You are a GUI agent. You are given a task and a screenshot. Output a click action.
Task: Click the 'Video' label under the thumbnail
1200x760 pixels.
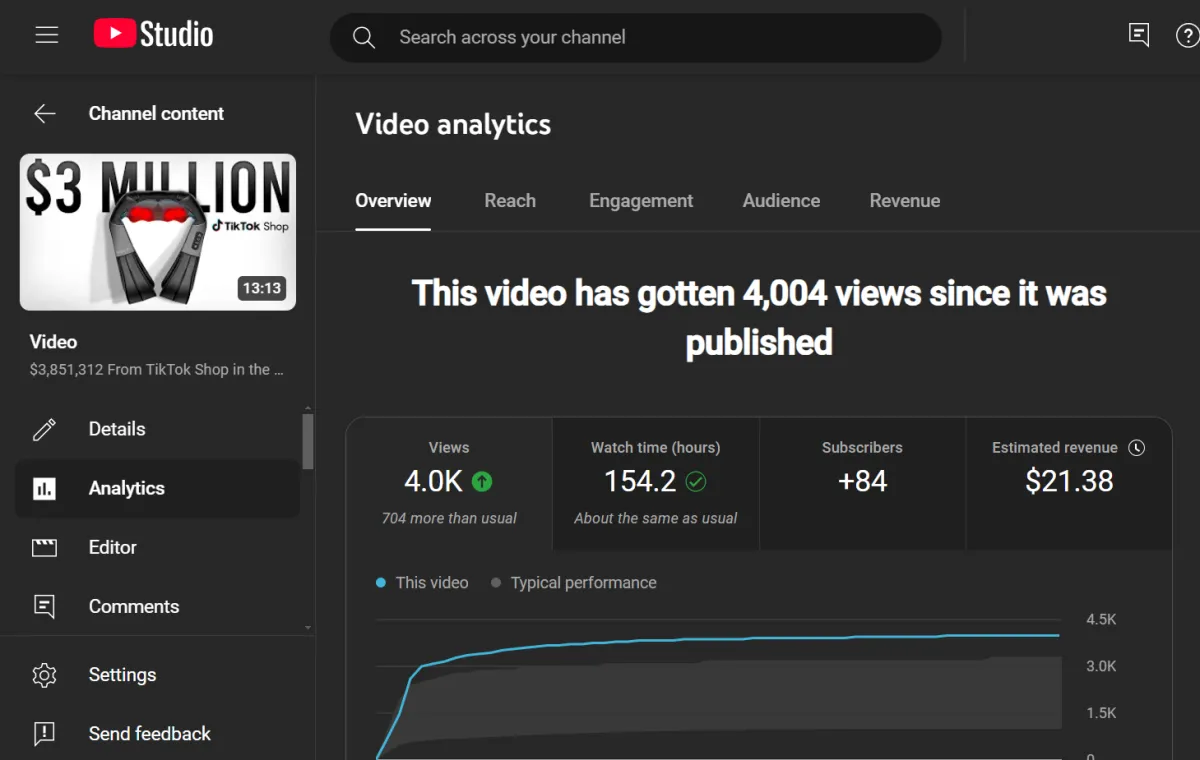[54, 342]
